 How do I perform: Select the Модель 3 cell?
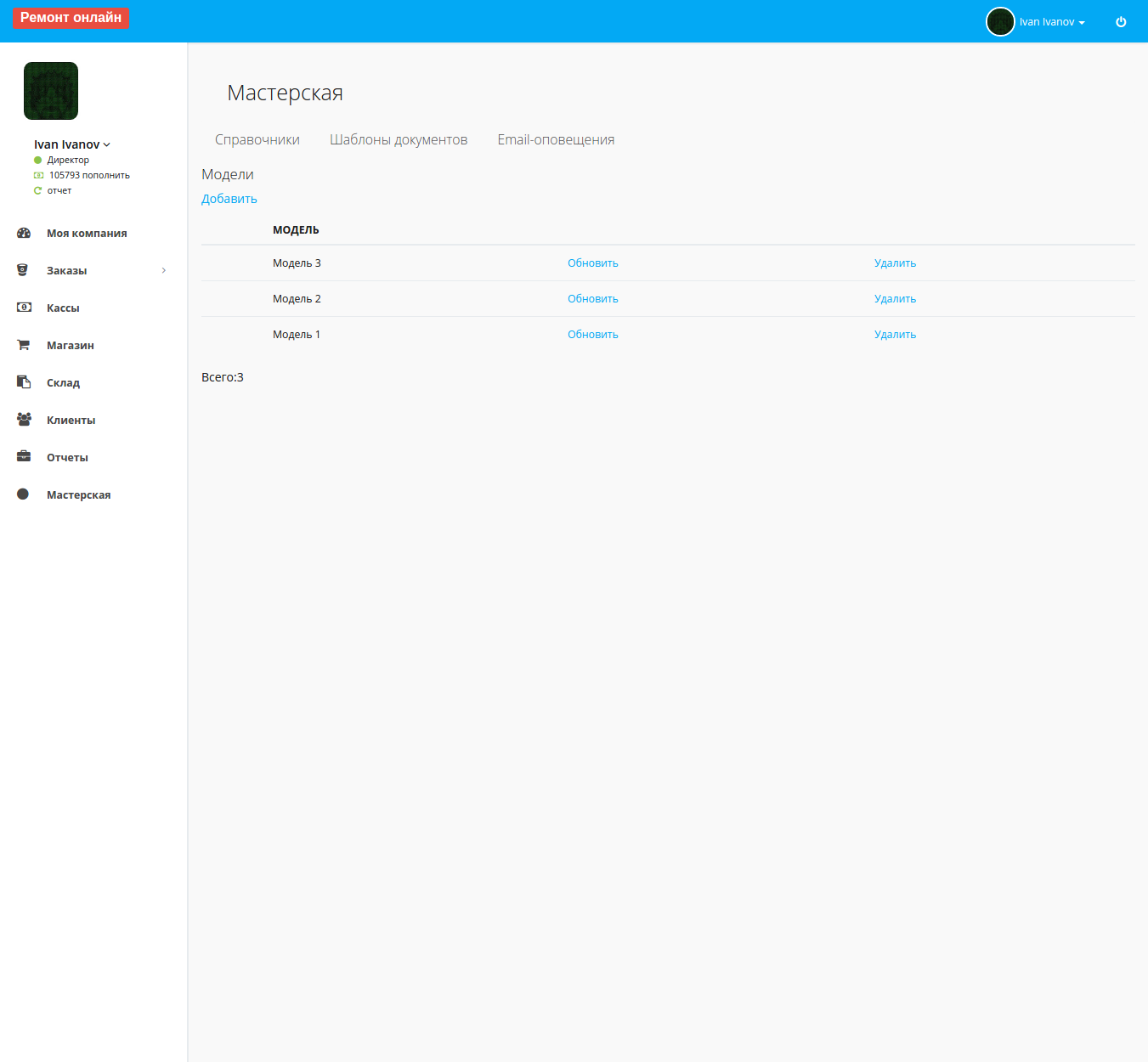tap(297, 263)
